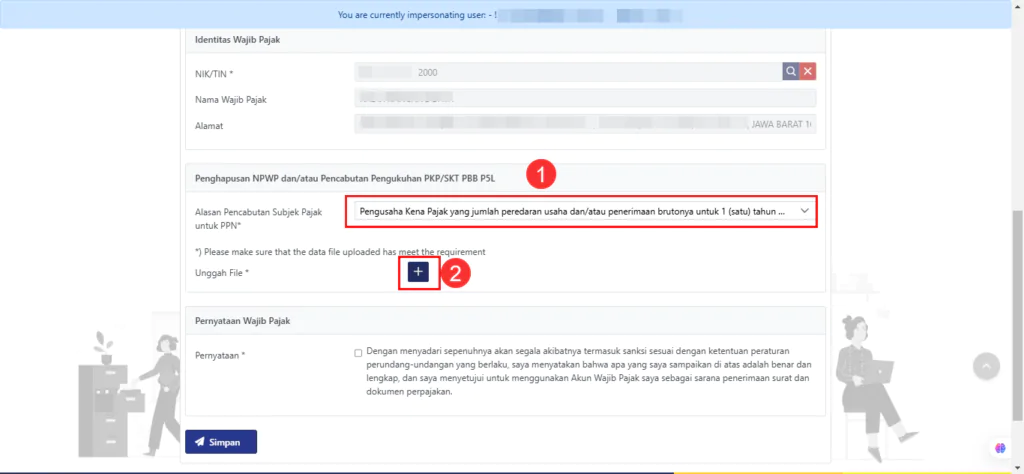Screen dimensions: 1024x474
Task: Click the Nama Wajib Pajak field
Action: click(x=585, y=99)
